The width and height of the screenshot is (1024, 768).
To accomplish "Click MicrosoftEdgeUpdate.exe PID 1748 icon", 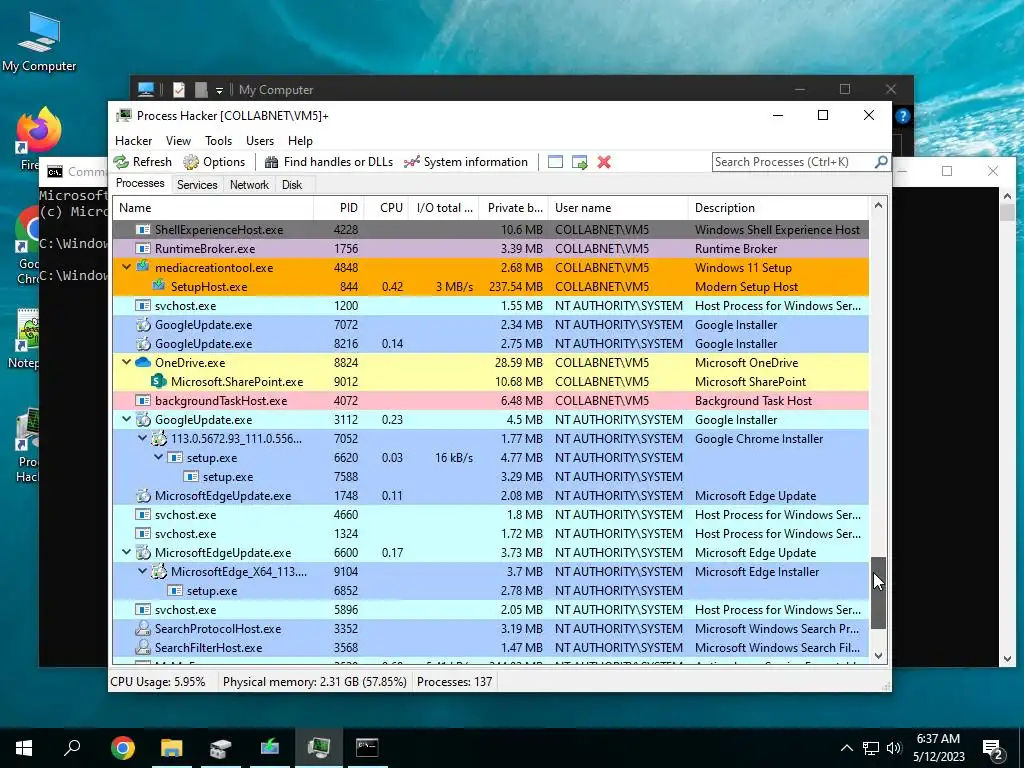I will click(x=143, y=496).
